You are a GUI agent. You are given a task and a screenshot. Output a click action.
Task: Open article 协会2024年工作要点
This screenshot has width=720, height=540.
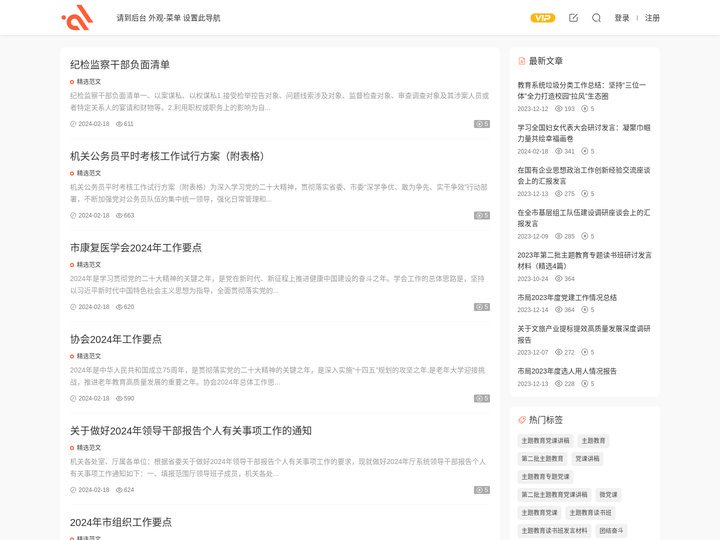point(116,339)
